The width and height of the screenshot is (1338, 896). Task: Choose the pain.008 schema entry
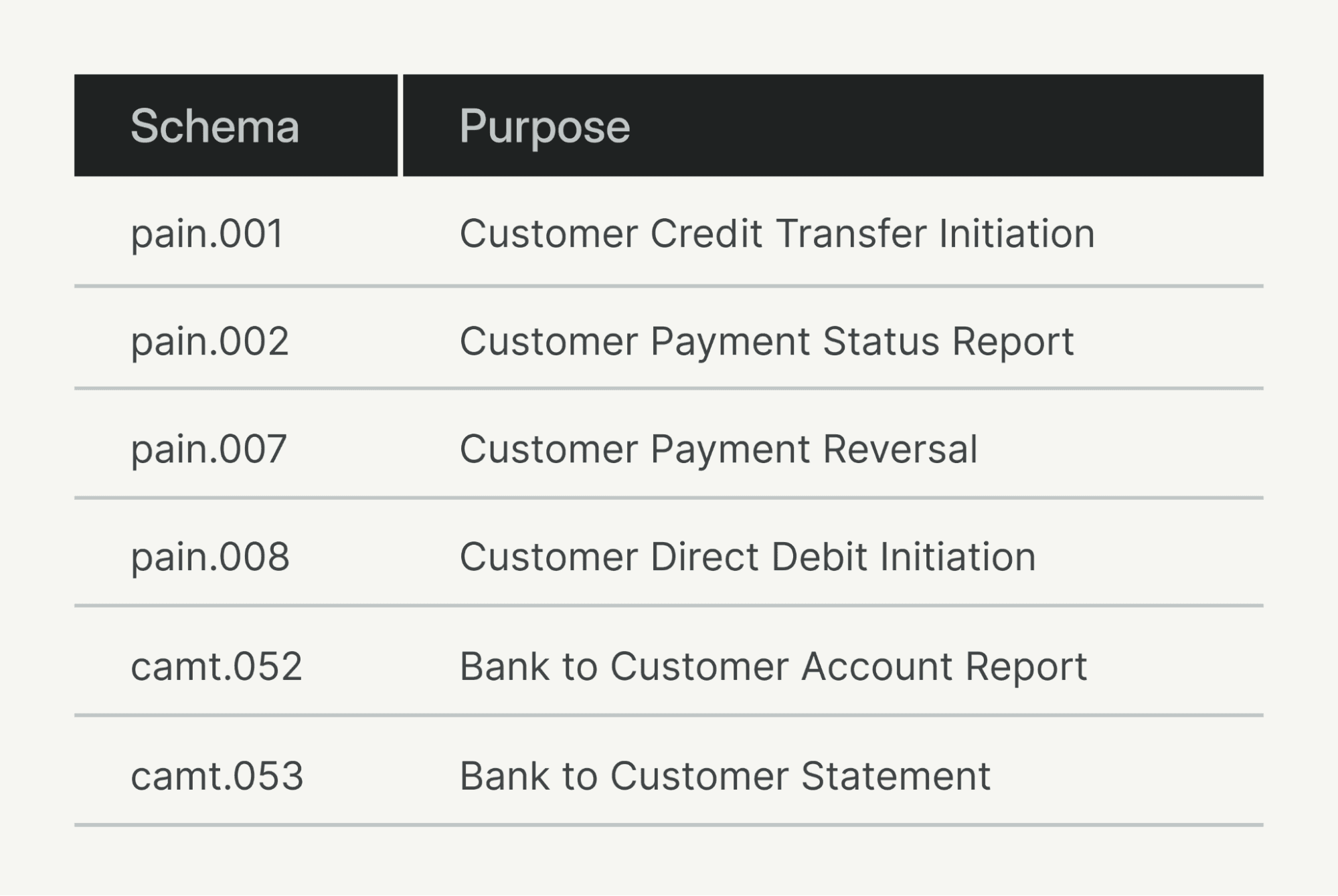pos(210,557)
